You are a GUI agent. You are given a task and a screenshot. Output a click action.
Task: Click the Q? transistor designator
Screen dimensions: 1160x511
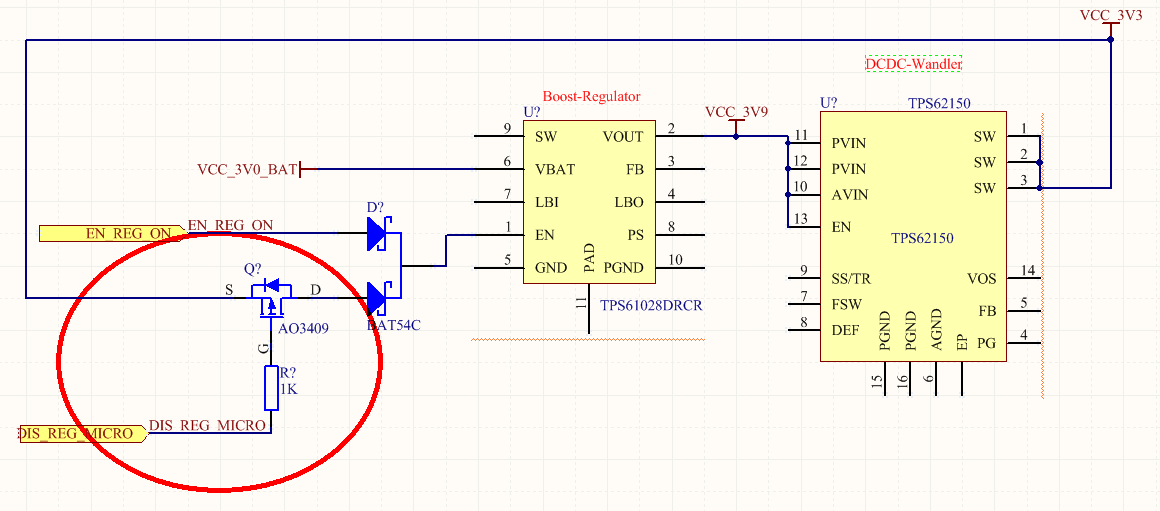point(253,268)
